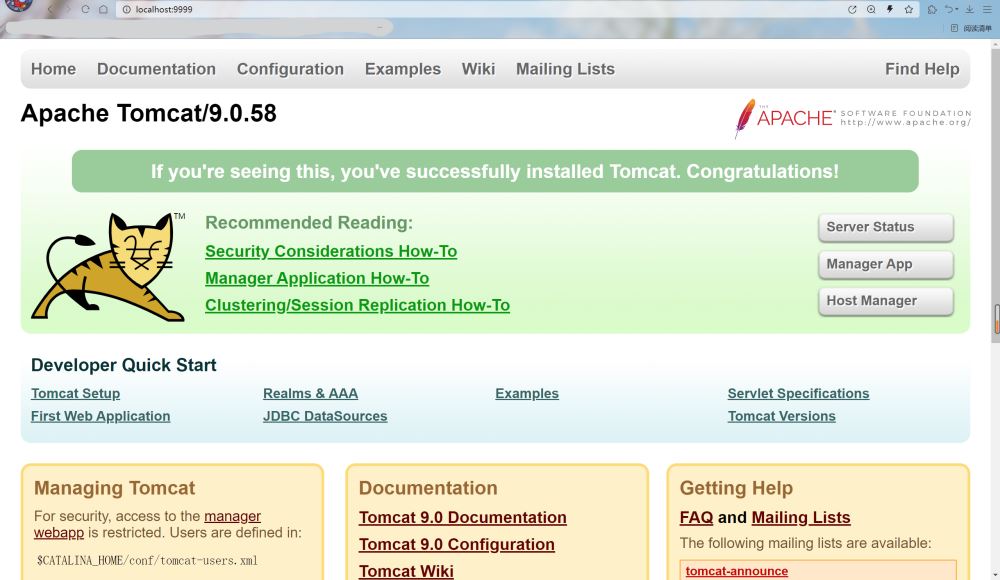Open the Manager App button
1000x580 pixels.
(885, 264)
